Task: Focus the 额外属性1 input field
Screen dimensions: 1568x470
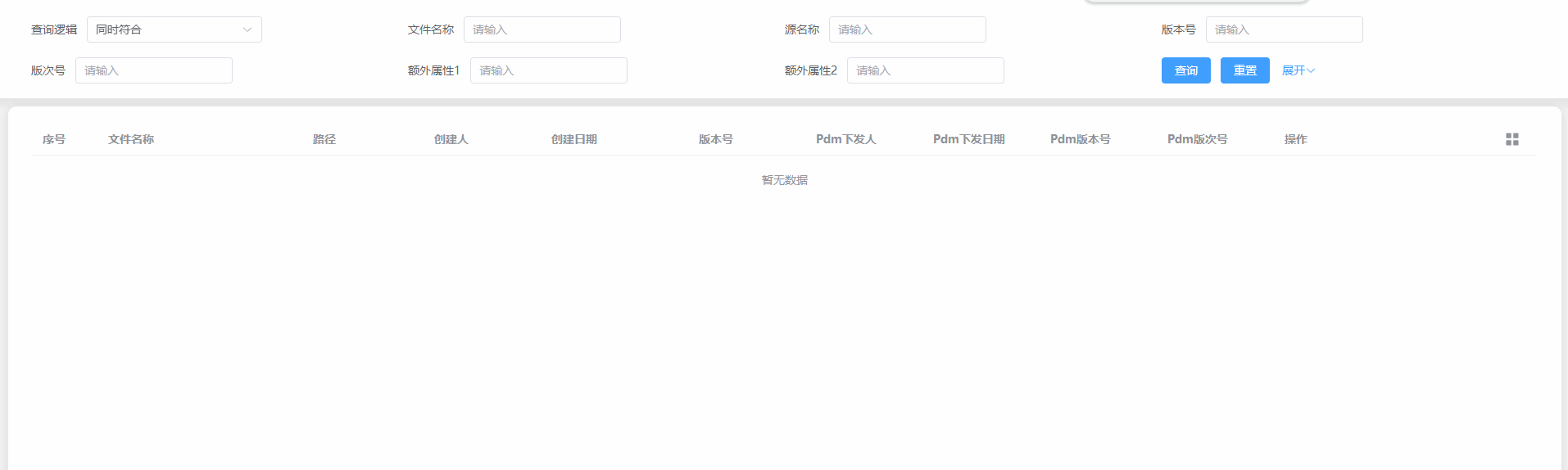Action: (549, 70)
